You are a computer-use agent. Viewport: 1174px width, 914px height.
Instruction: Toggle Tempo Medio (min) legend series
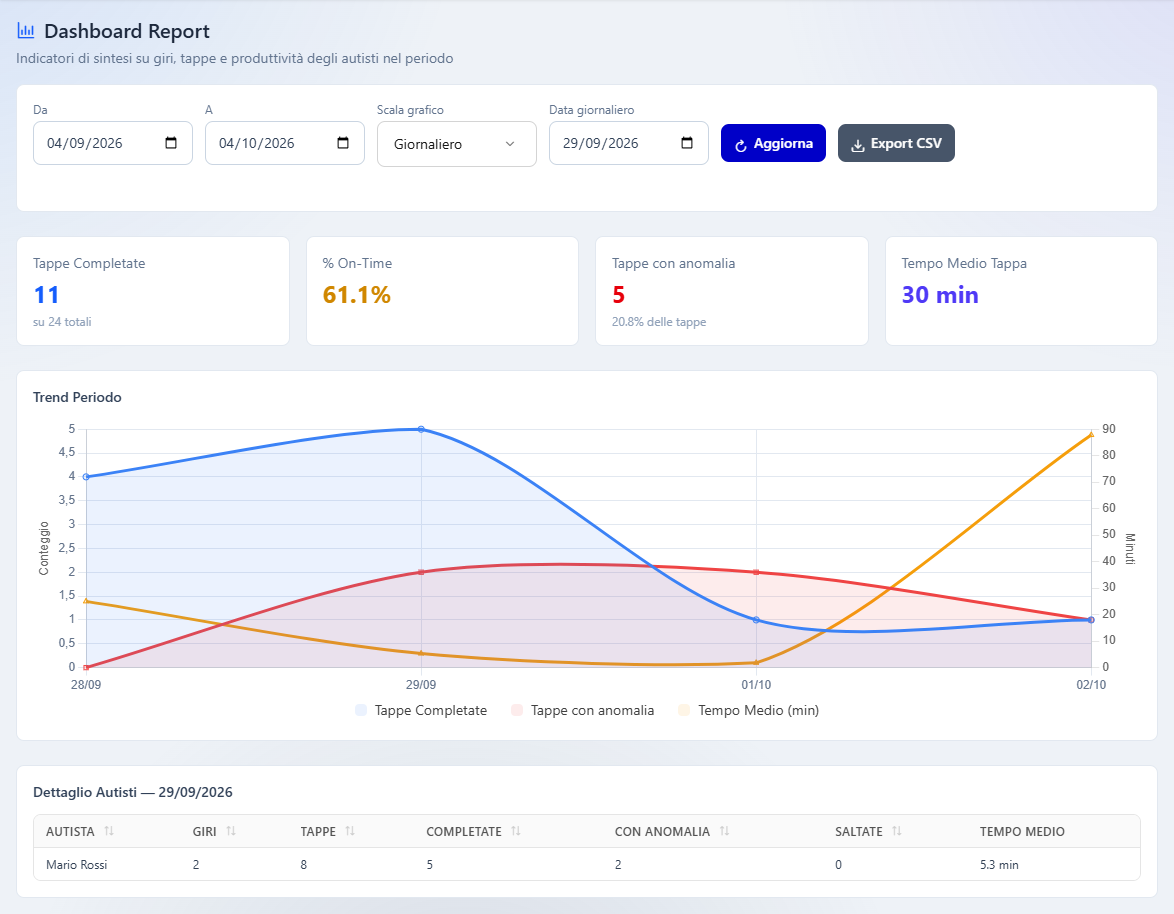pos(749,710)
